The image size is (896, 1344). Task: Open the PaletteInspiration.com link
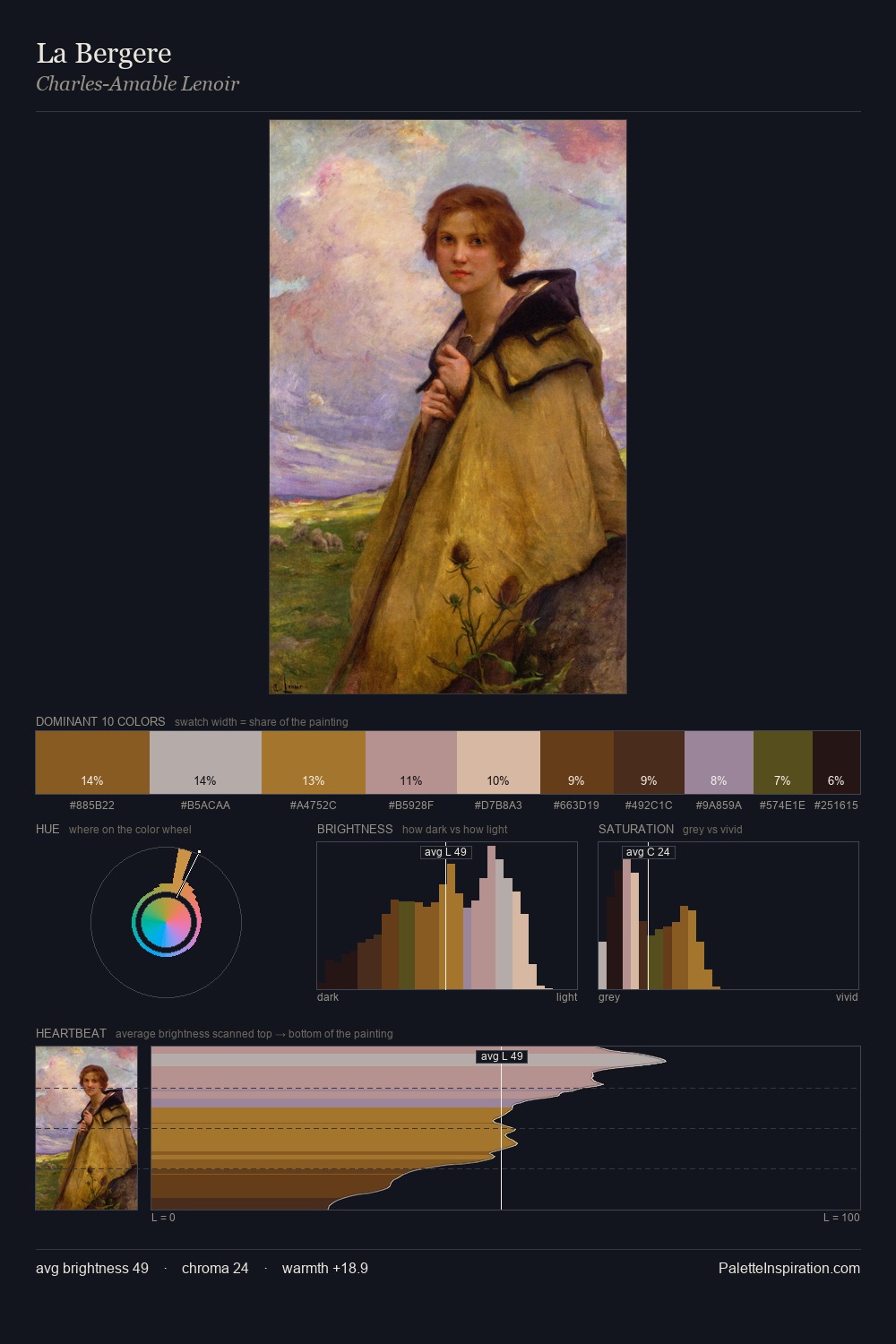click(789, 1268)
